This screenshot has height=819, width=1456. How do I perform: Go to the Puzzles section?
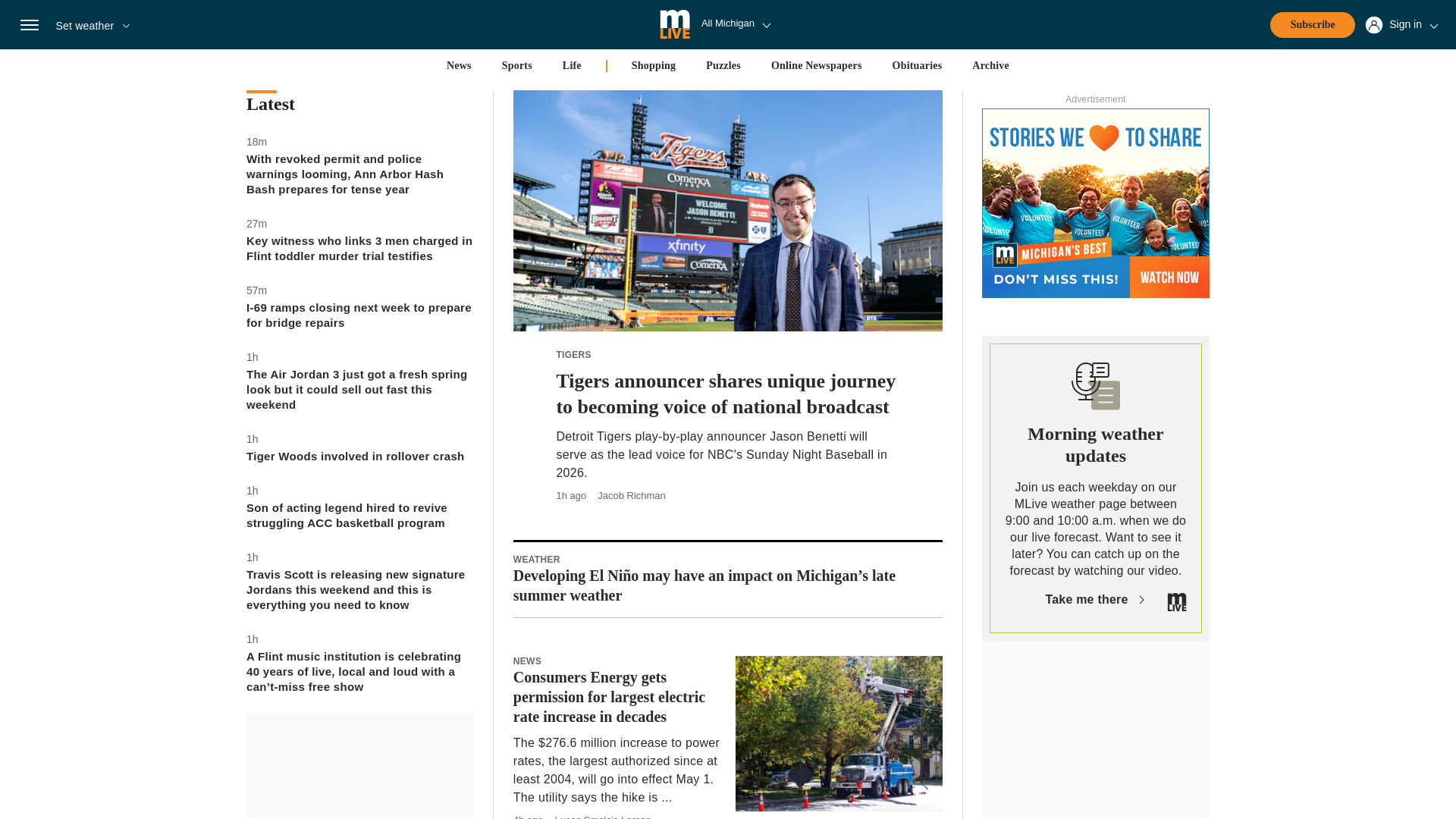(x=723, y=66)
